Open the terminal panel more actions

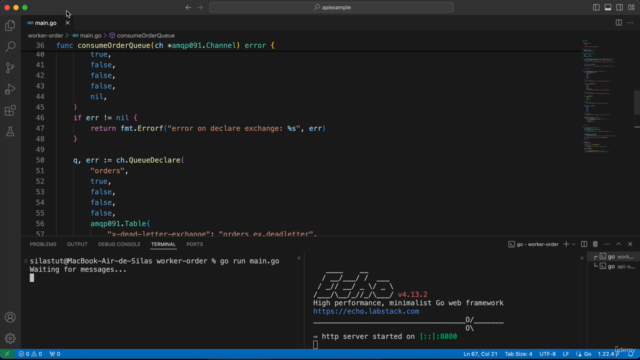click(607, 244)
